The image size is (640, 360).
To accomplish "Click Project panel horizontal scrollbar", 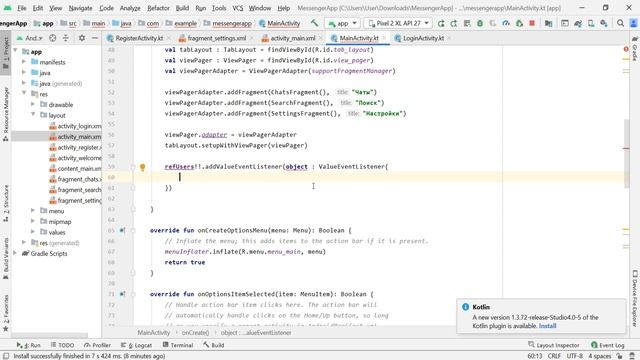I will coord(50,336).
